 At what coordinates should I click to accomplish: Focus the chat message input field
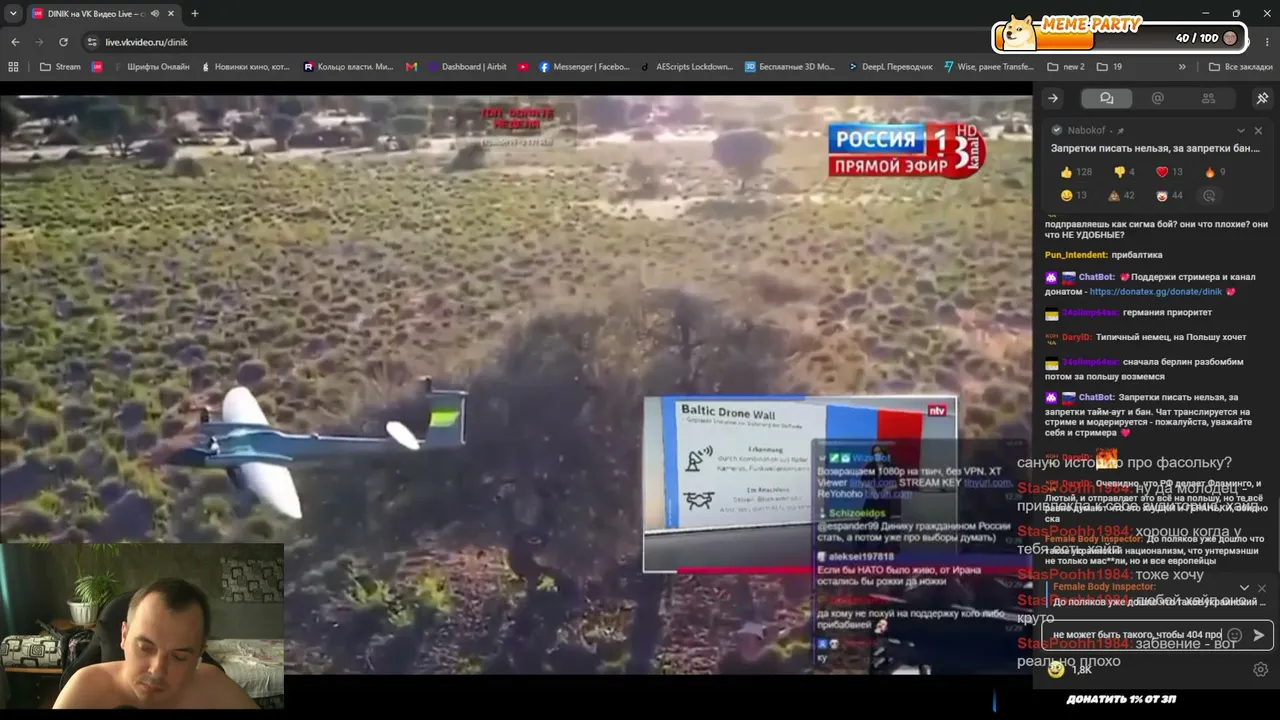[x=1137, y=635]
